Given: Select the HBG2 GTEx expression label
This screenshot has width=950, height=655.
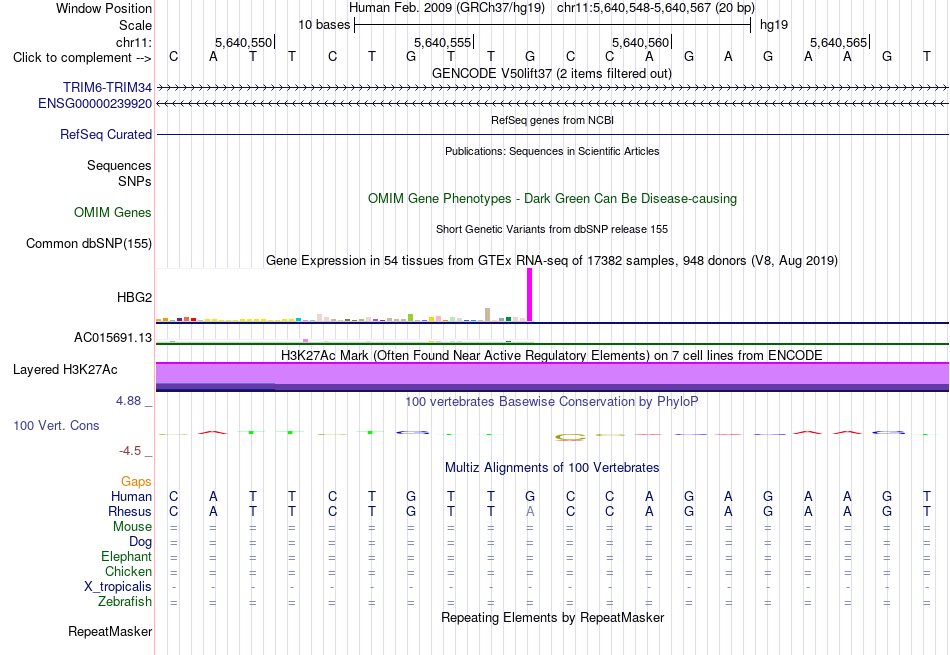Looking at the screenshot, I should tap(135, 298).
